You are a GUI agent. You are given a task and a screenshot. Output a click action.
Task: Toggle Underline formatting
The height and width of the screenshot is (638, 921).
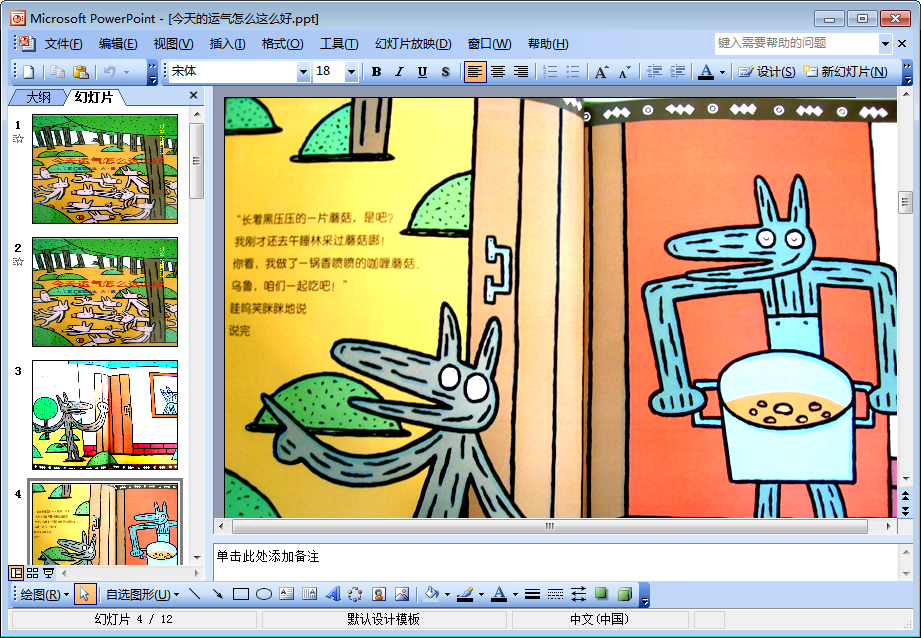pos(422,72)
